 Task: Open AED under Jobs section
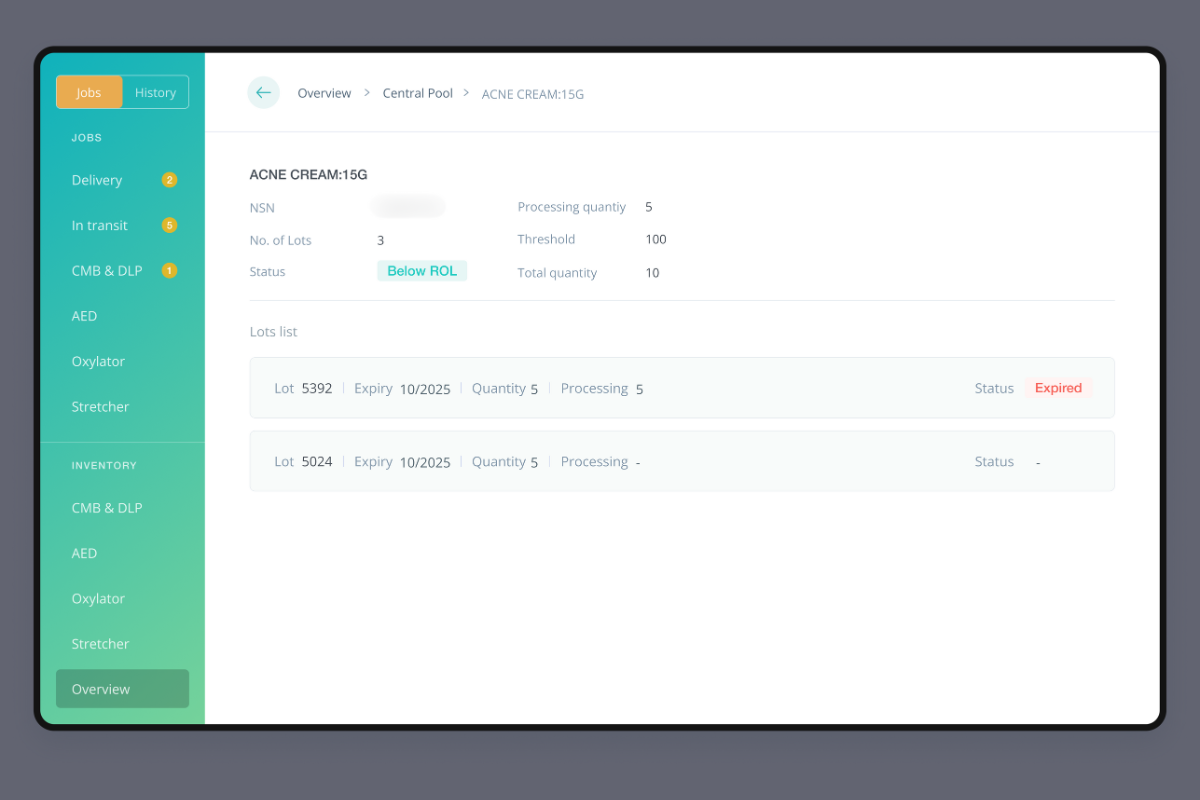pyautogui.click(x=84, y=316)
